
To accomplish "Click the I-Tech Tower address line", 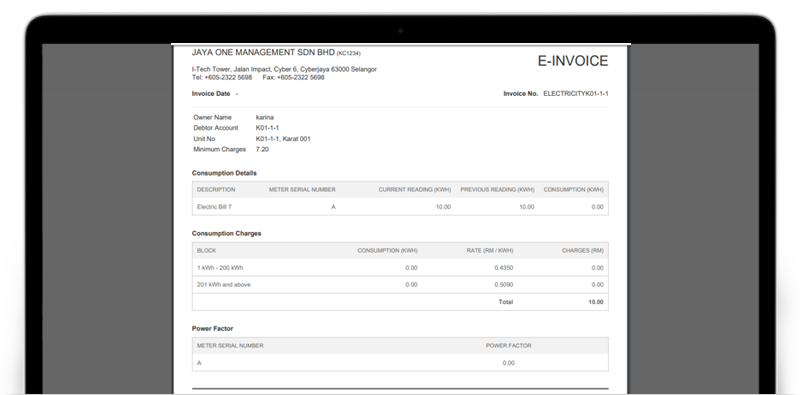I will point(284,69).
